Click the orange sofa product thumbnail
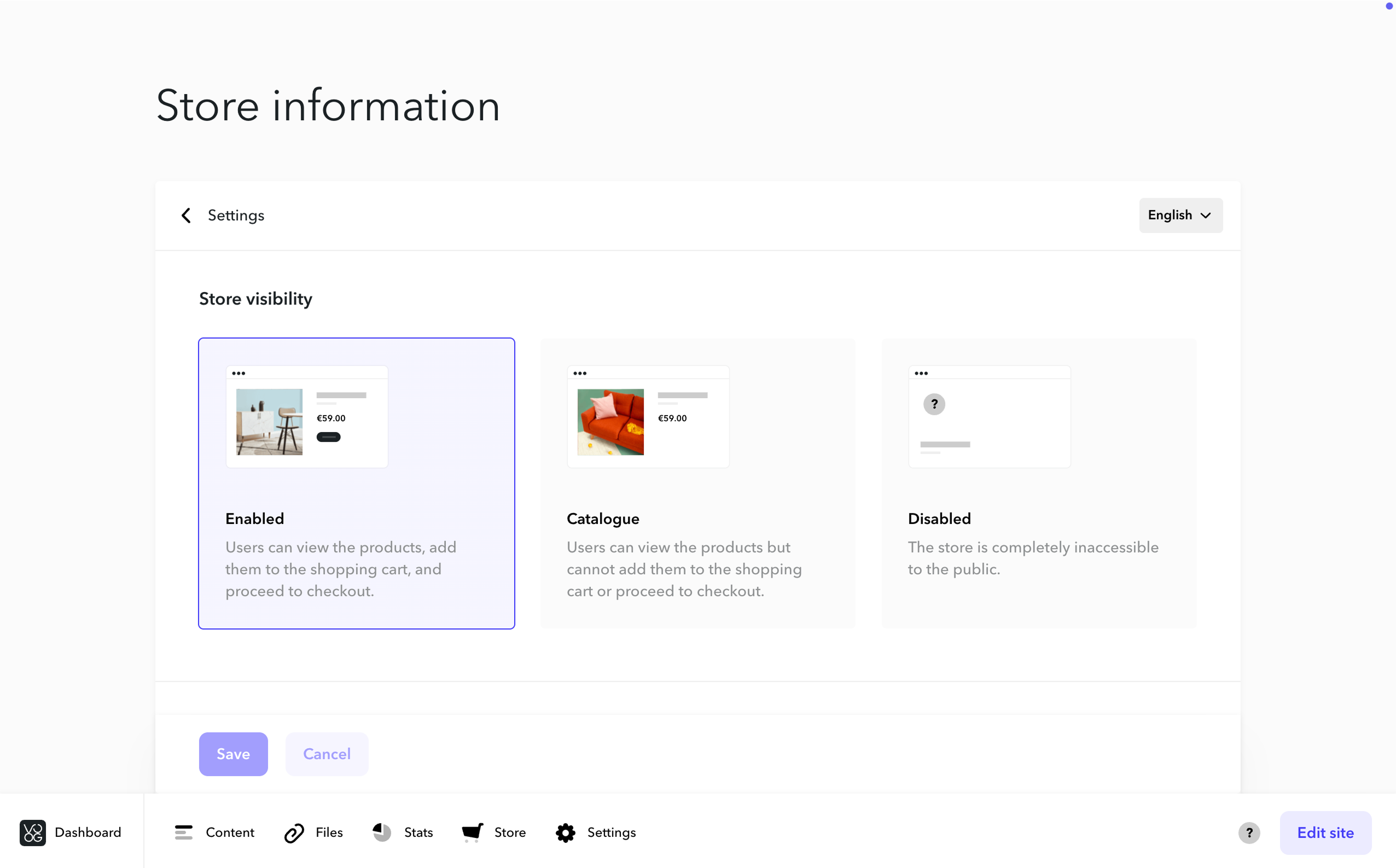This screenshot has height=868, width=1396. coord(610,422)
